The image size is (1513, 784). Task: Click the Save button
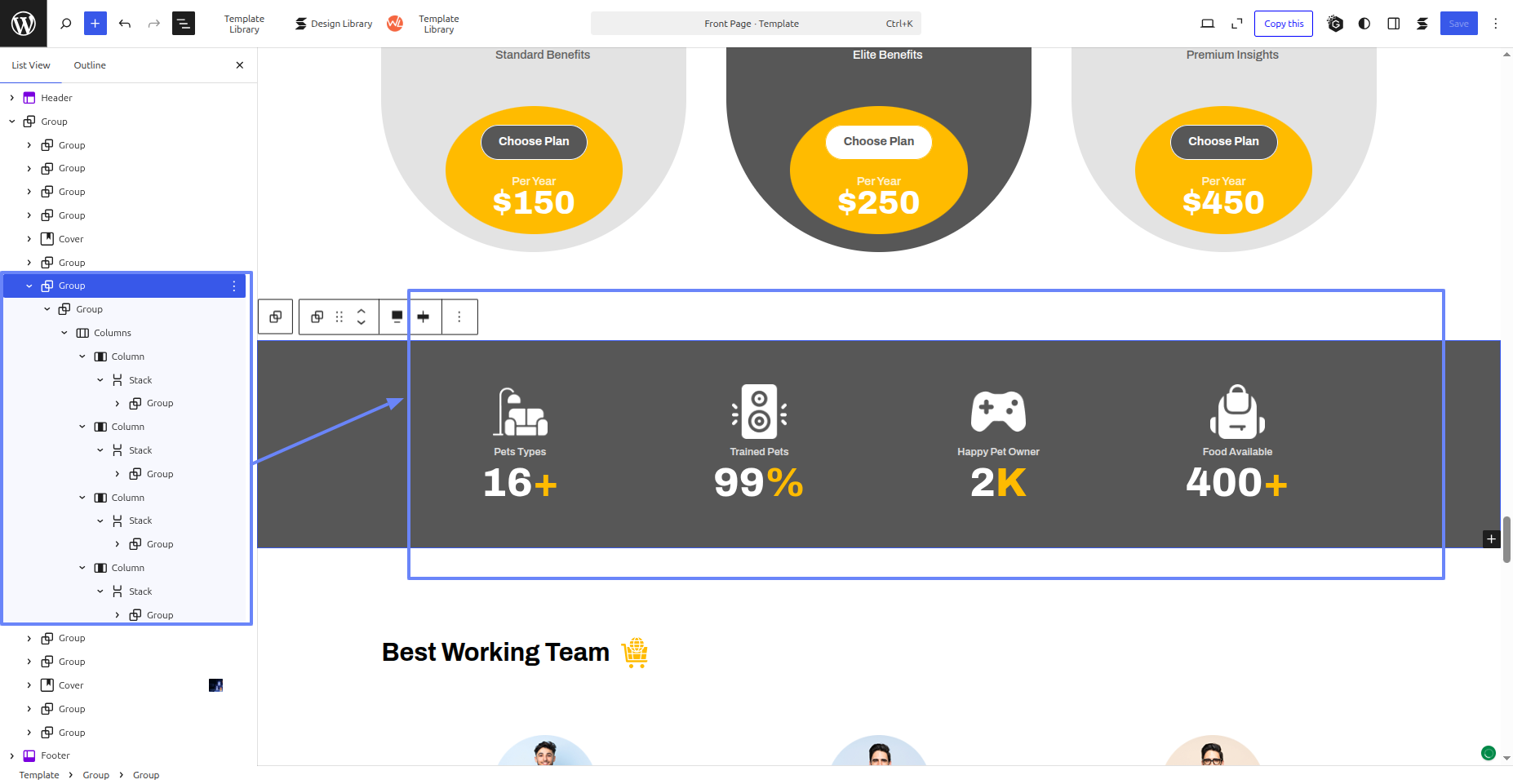(1458, 24)
